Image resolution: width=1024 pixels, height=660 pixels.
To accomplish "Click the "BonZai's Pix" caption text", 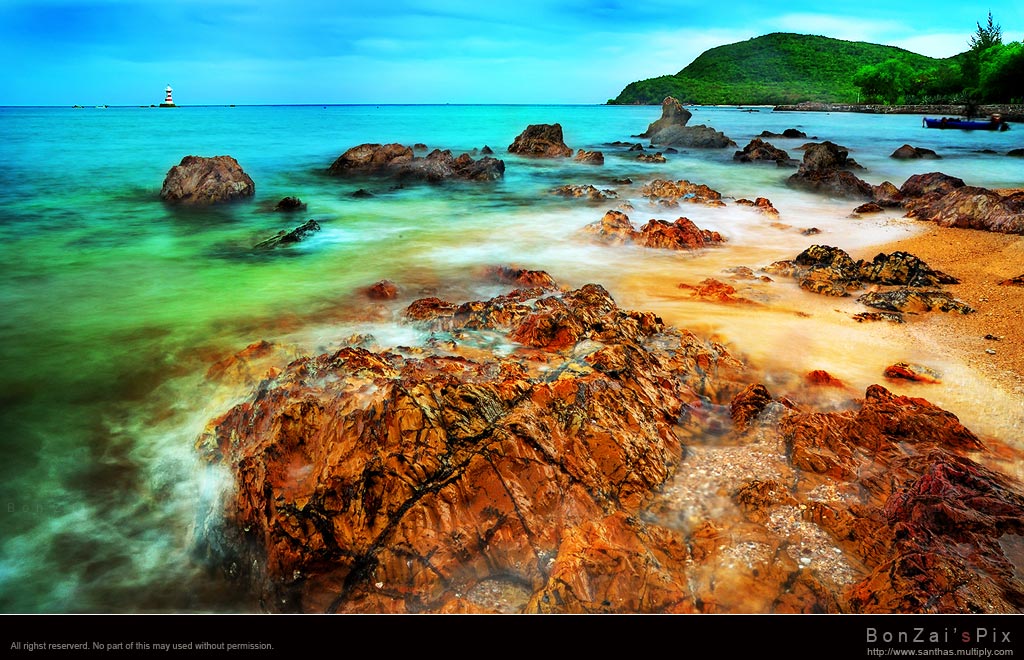I will (938, 635).
